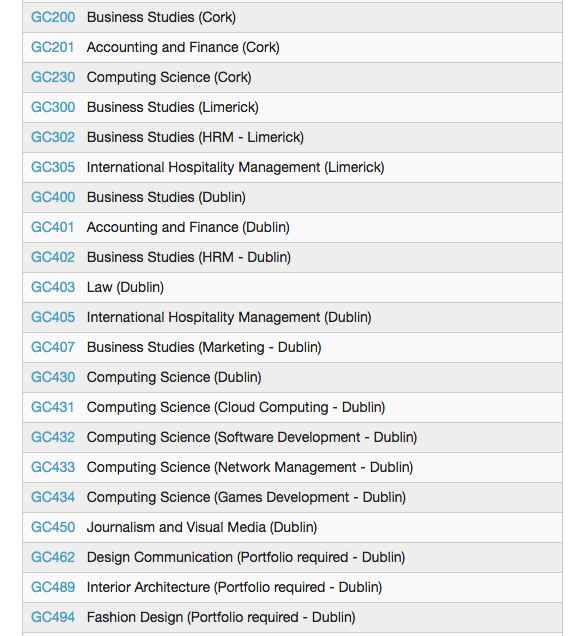586x636 pixels.
Task: Click the GC201 Accounting and Finance code
Action: click(53, 47)
